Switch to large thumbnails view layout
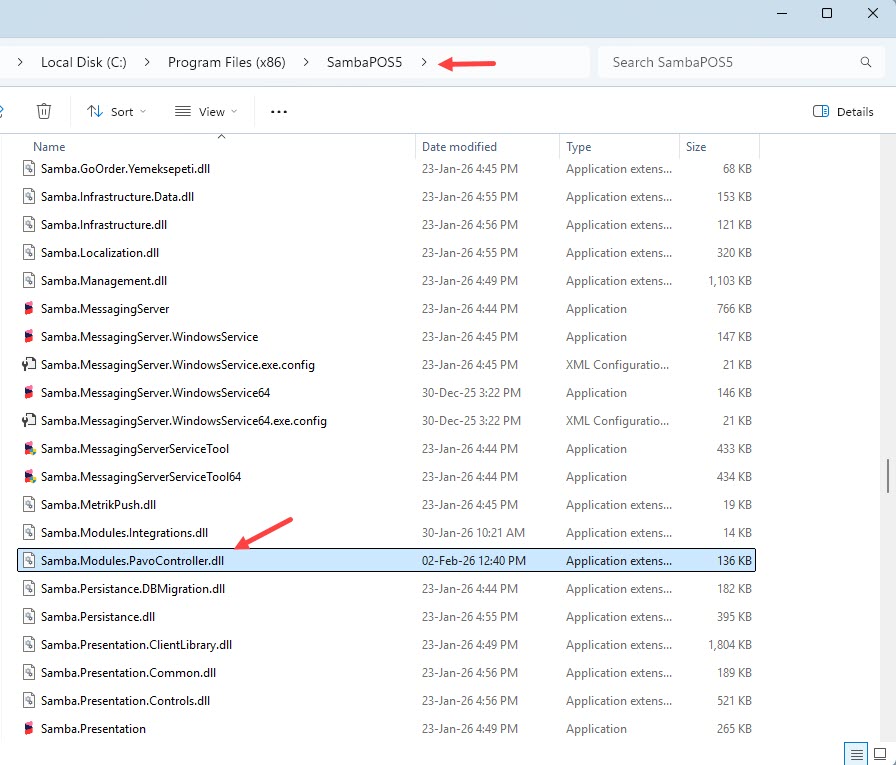Viewport: 896px width, 765px height. click(880, 752)
